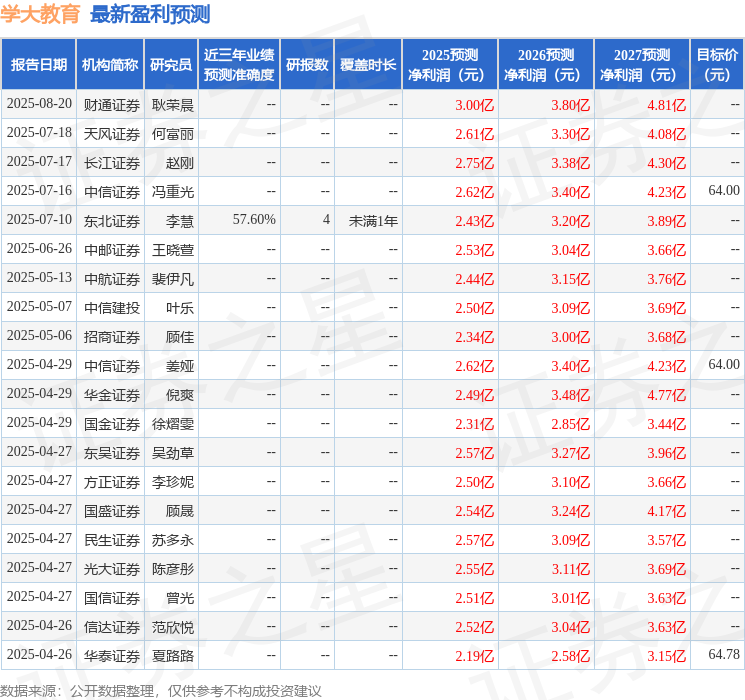Select the 信达证券 institution cell
745x700 pixels.
pyautogui.click(x=112, y=627)
